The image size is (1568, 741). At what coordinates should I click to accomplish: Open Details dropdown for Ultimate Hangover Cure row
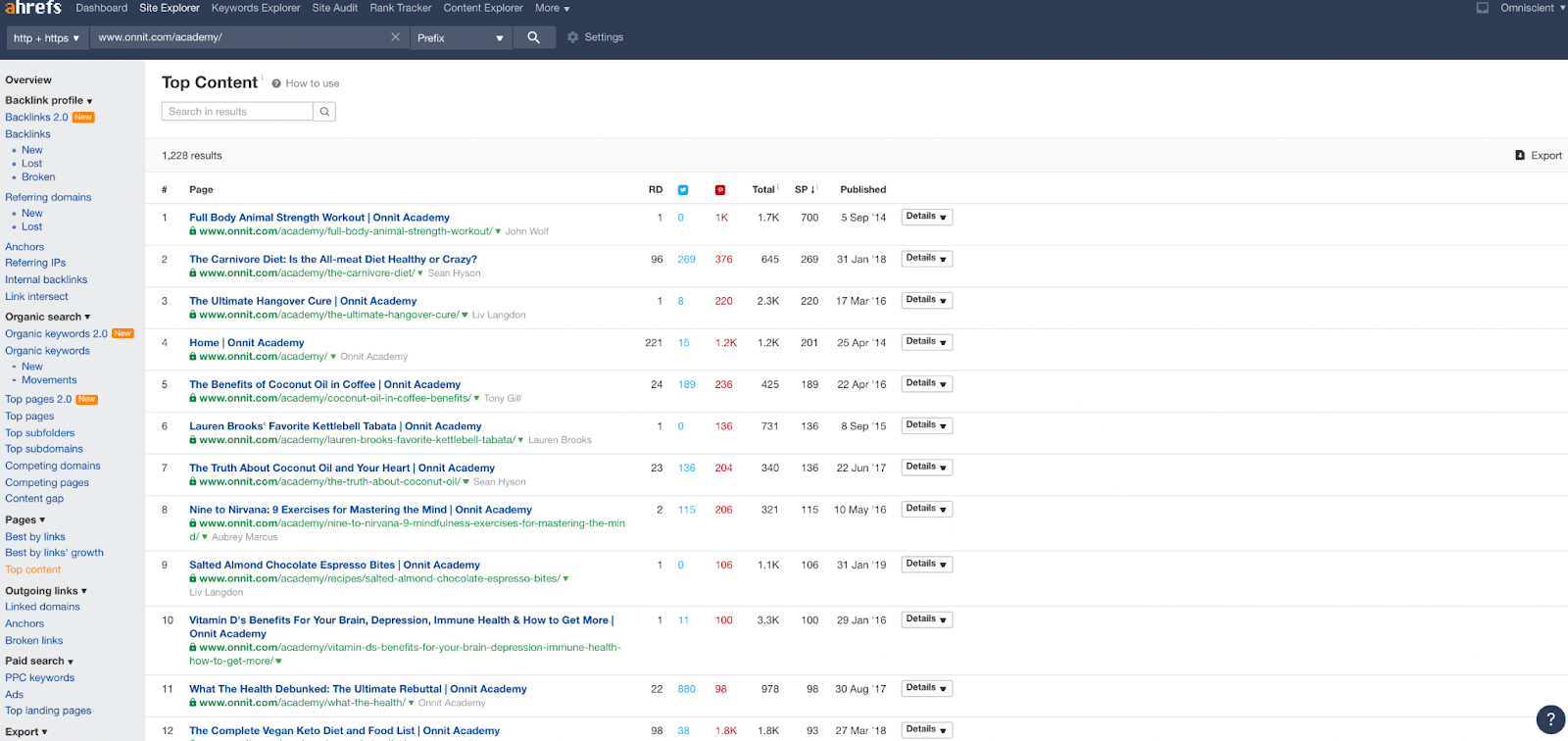click(x=927, y=300)
